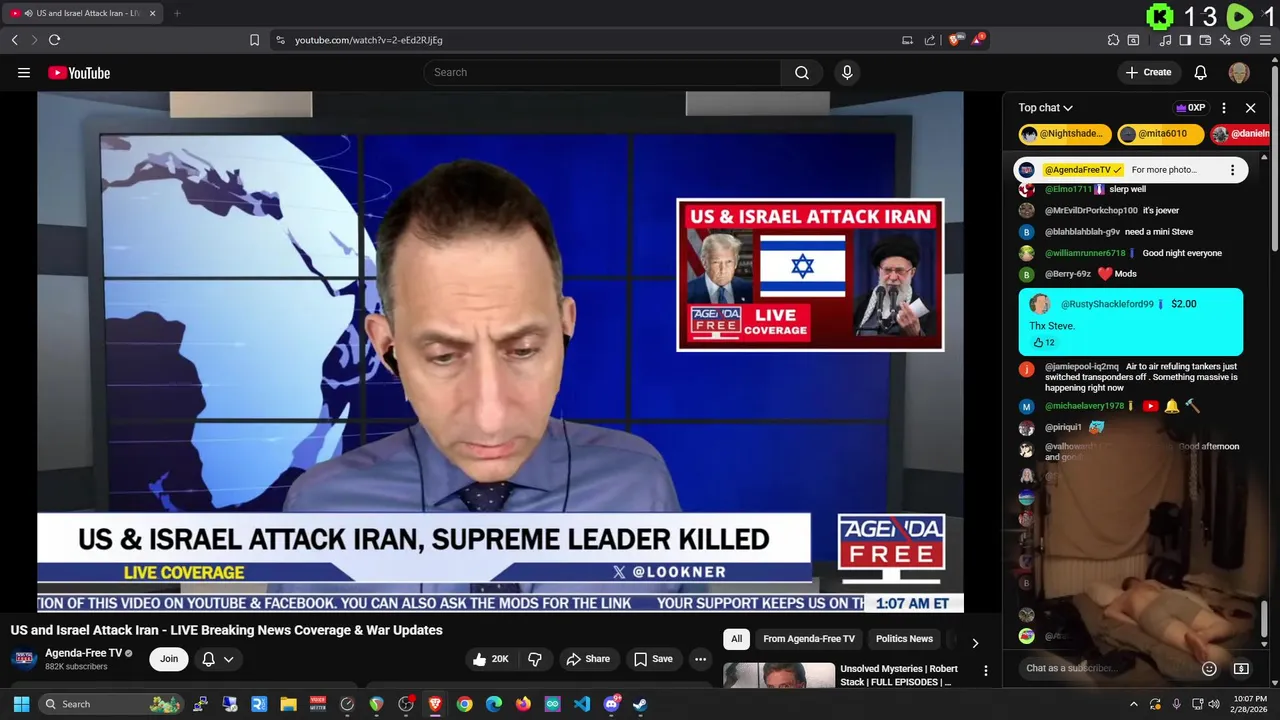Click the live stream video player
Image resolution: width=1280 pixels, height=720 pixels.
click(500, 352)
